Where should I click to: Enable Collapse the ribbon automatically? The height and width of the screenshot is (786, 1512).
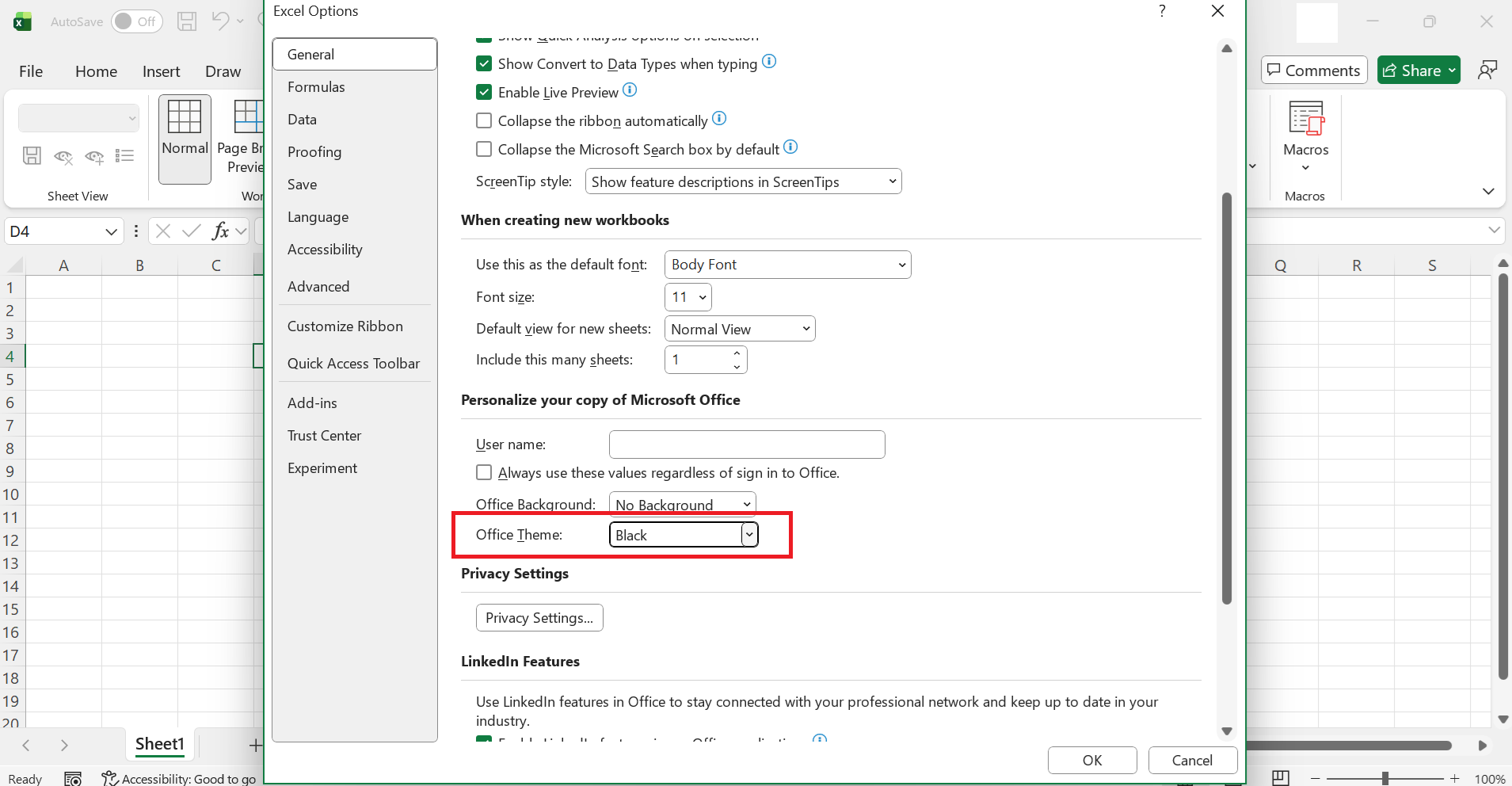(484, 120)
